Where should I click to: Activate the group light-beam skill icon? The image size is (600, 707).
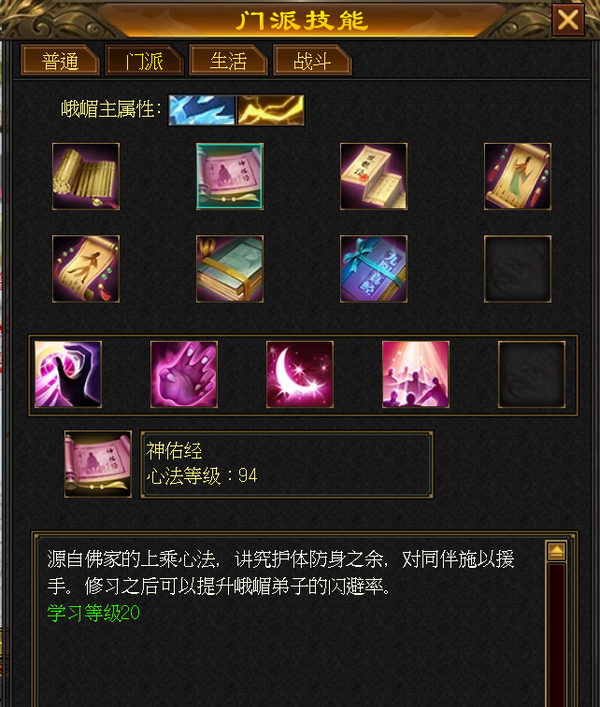pos(416,374)
